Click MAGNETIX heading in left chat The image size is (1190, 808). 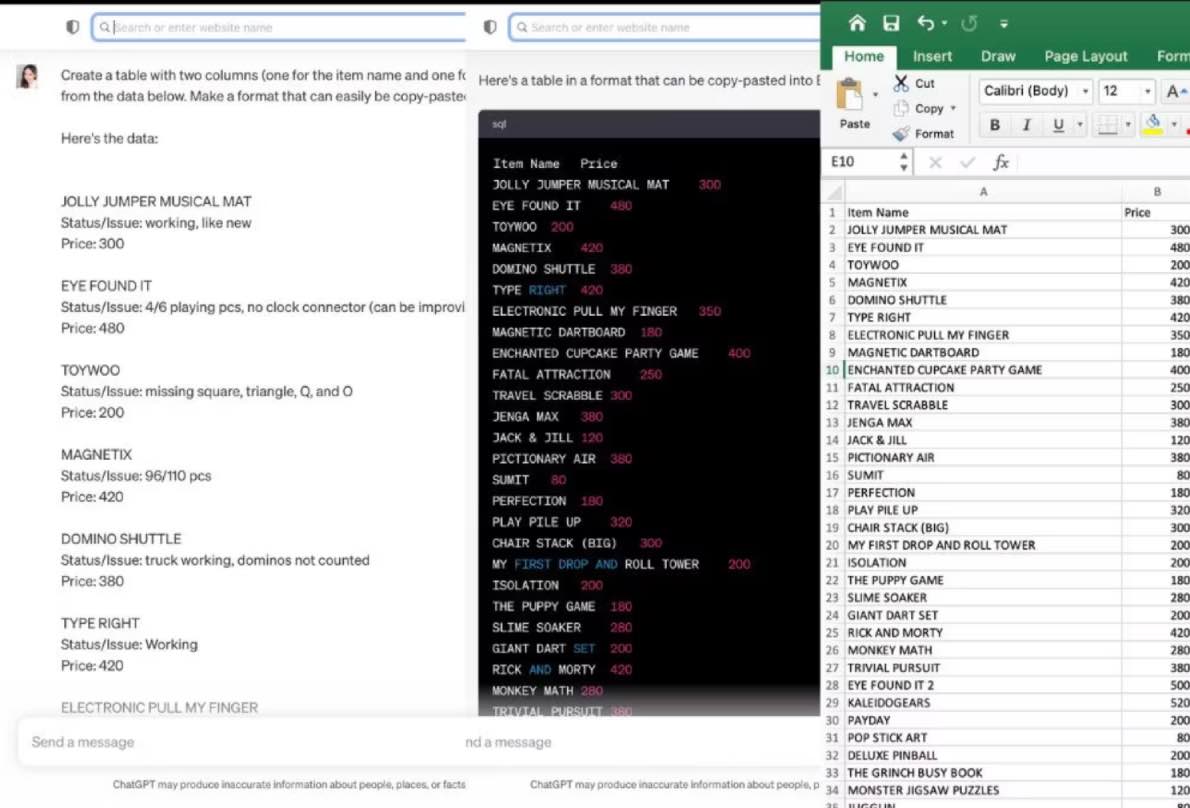(96, 454)
